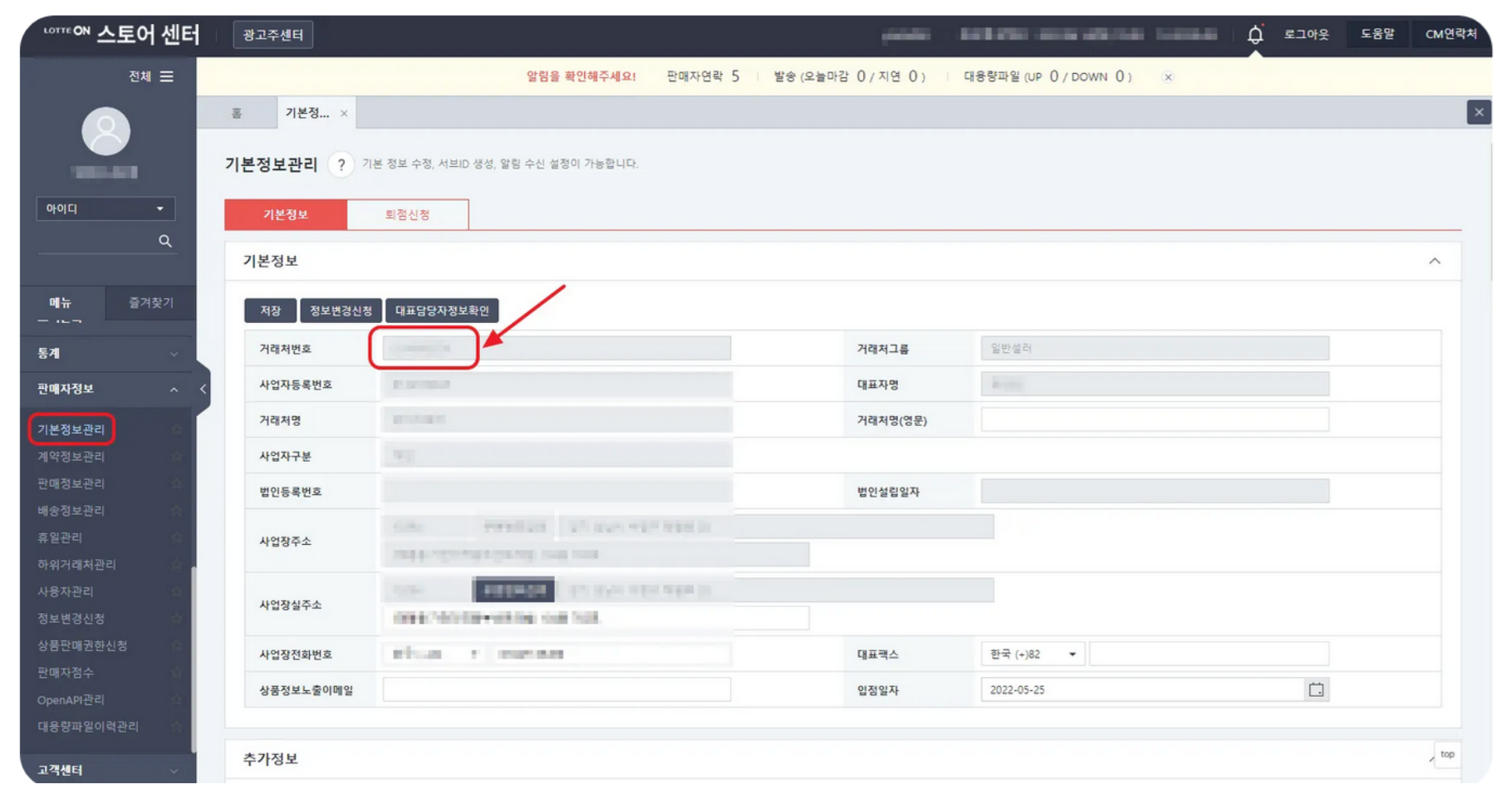Toggle favorite star for OpenAPI관리
The image size is (1512, 799).
tap(176, 700)
